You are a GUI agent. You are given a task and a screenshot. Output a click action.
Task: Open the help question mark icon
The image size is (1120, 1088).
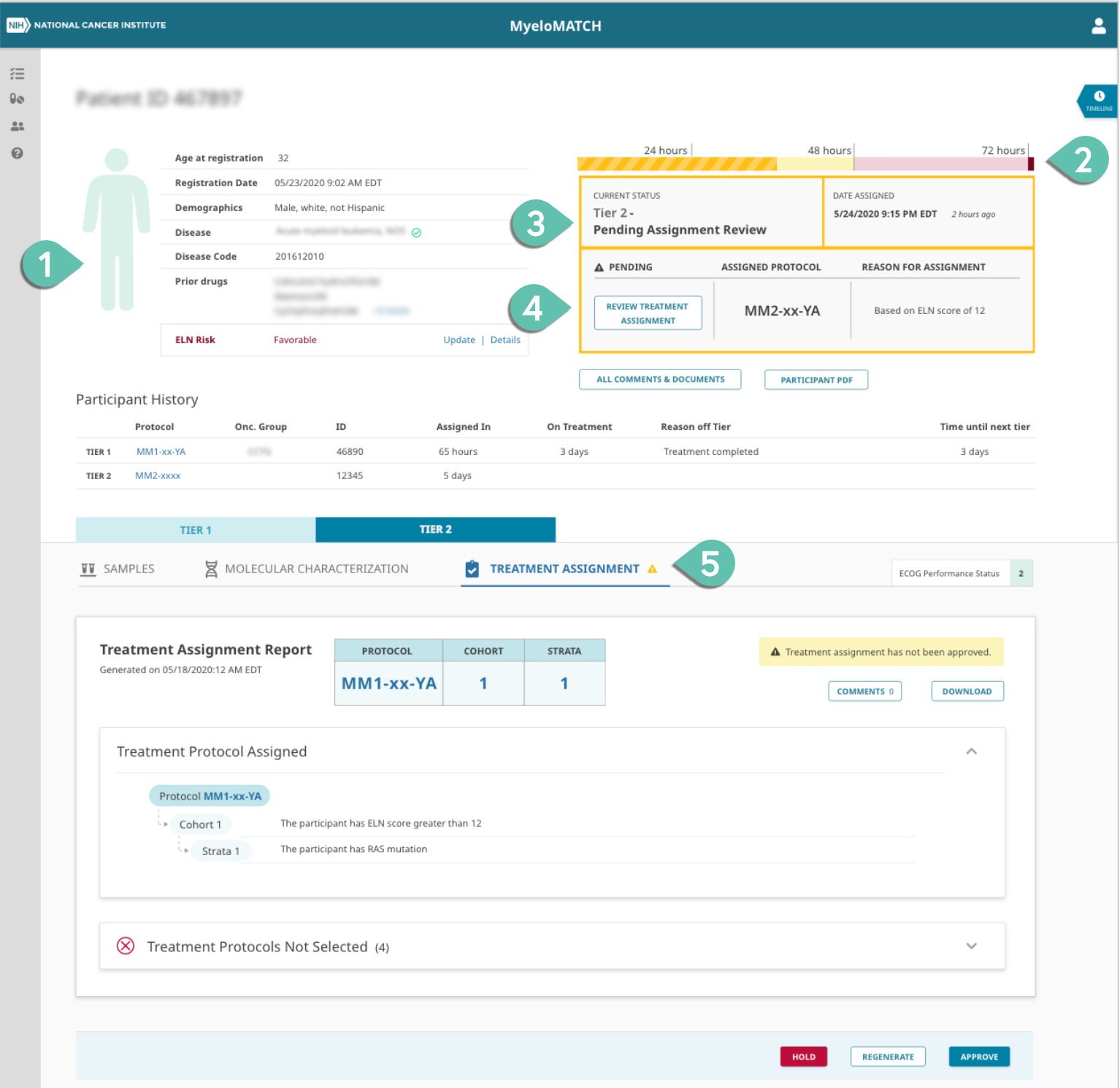[x=18, y=153]
